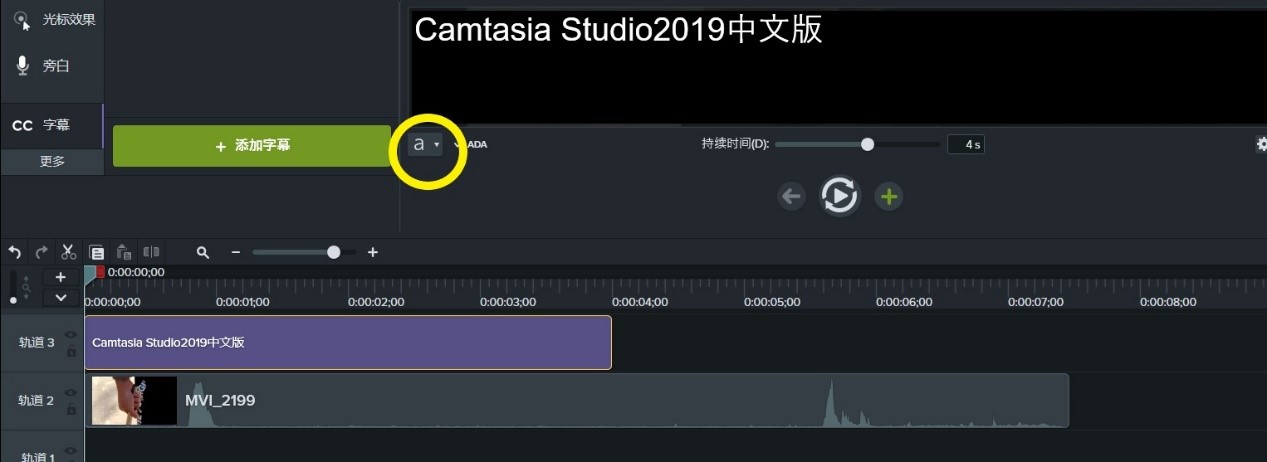
Task: Toggle visibility eye for 轨道 3
Action: [x=71, y=335]
